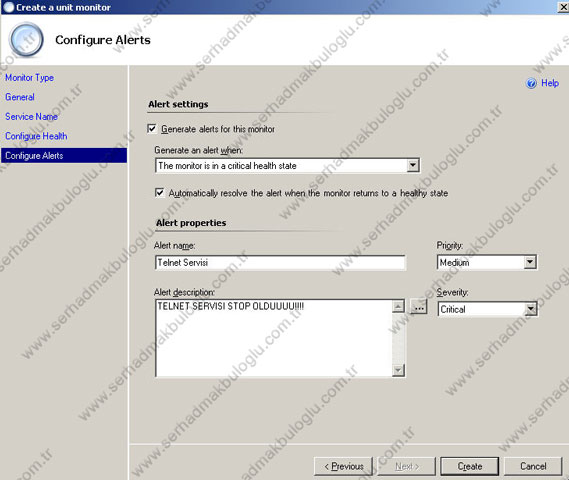Open the General step in sidebar
Image resolution: width=569 pixels, height=480 pixels.
(20, 97)
